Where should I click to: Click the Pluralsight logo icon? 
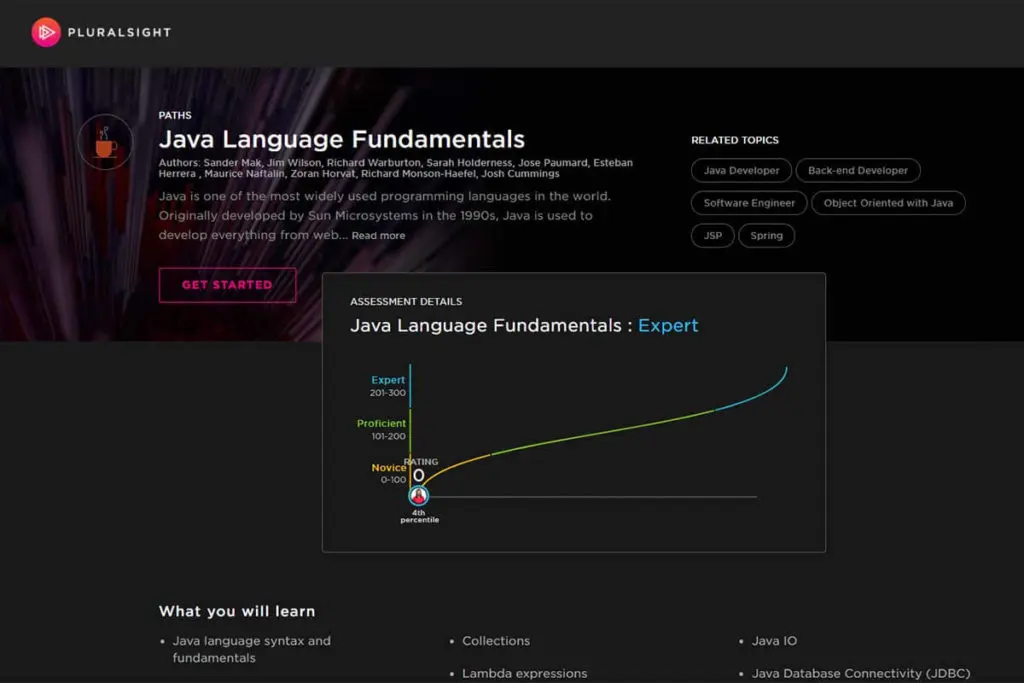click(x=46, y=32)
